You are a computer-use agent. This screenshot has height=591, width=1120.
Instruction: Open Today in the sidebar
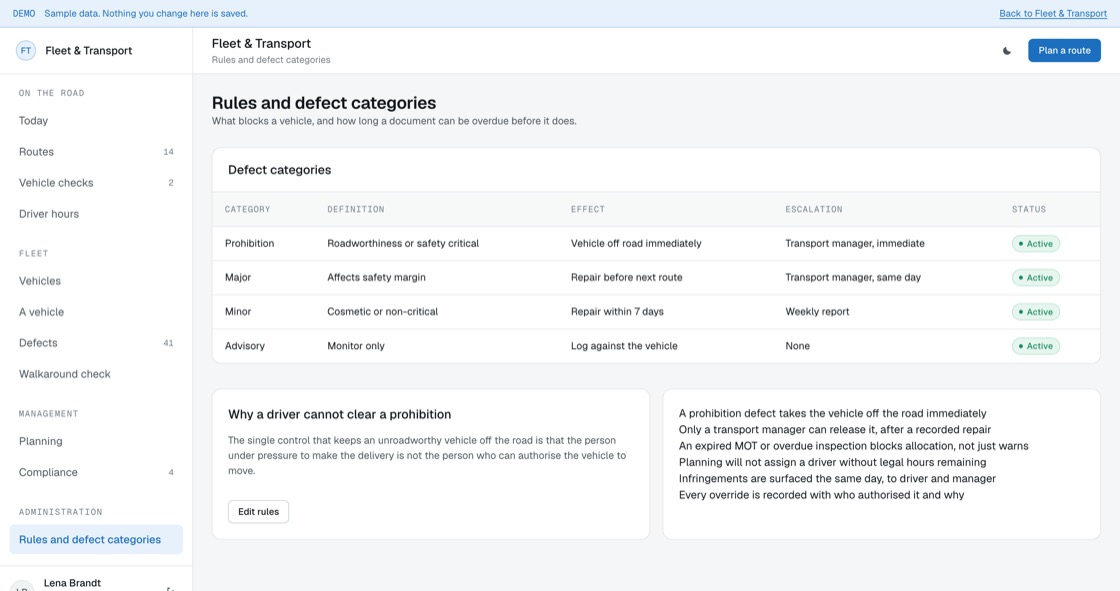96,121
